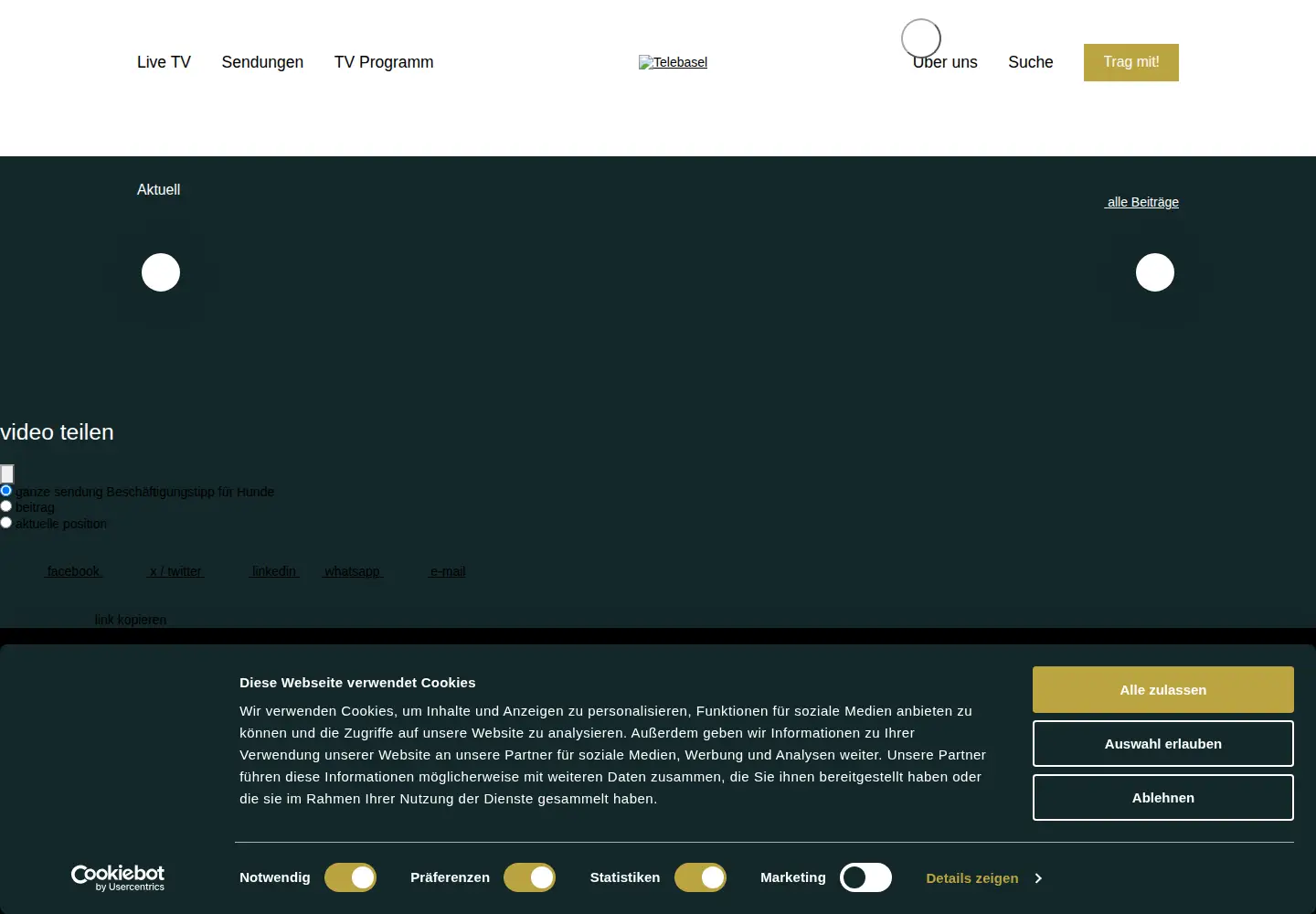Open the Cookiebot by Usercentrics logo
Viewport: 1316px width, 914px height.
(x=118, y=877)
